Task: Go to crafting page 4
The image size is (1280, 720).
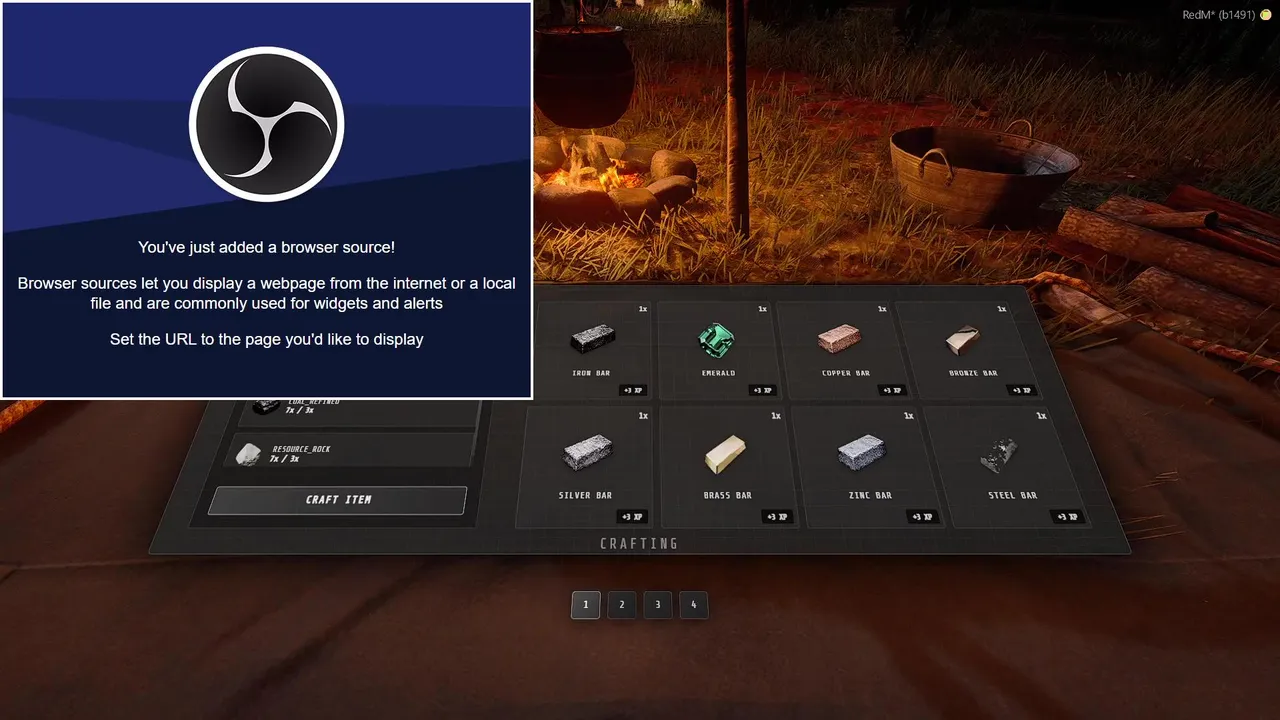Action: click(694, 605)
